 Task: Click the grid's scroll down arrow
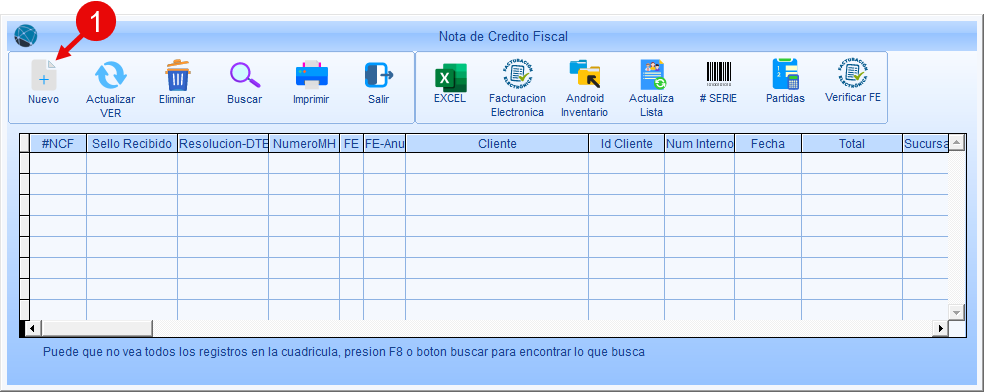click(x=956, y=312)
